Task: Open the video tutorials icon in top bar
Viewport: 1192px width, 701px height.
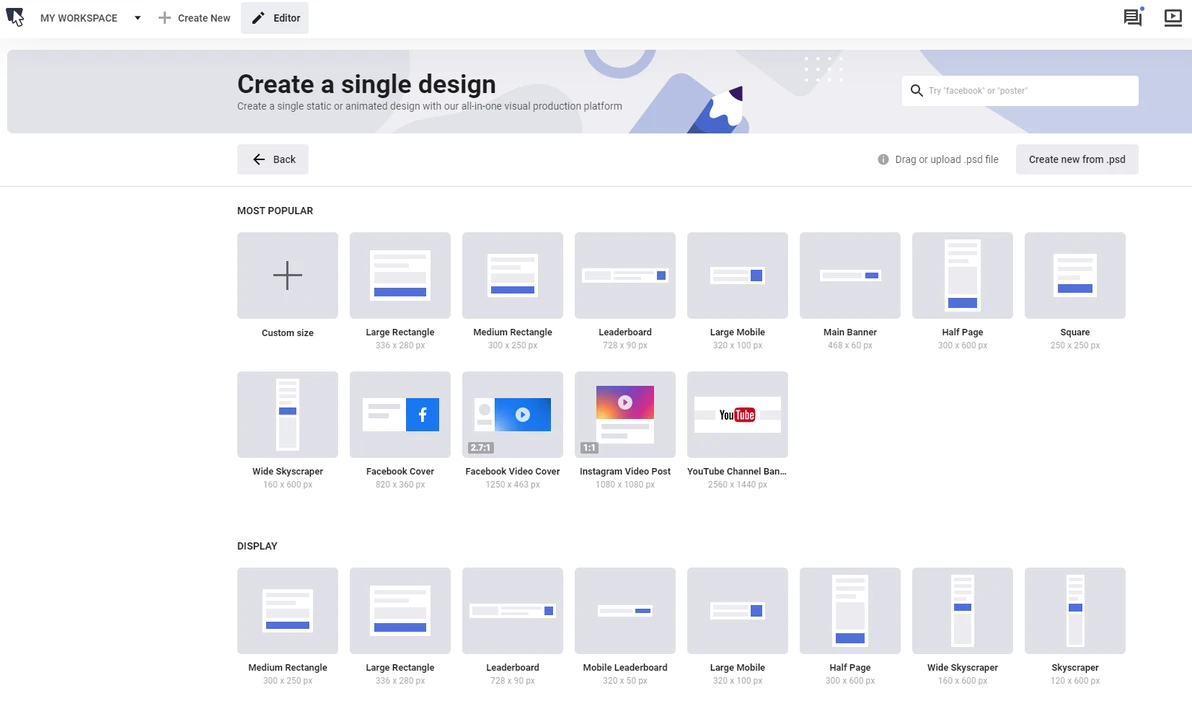Action: tap(1173, 18)
